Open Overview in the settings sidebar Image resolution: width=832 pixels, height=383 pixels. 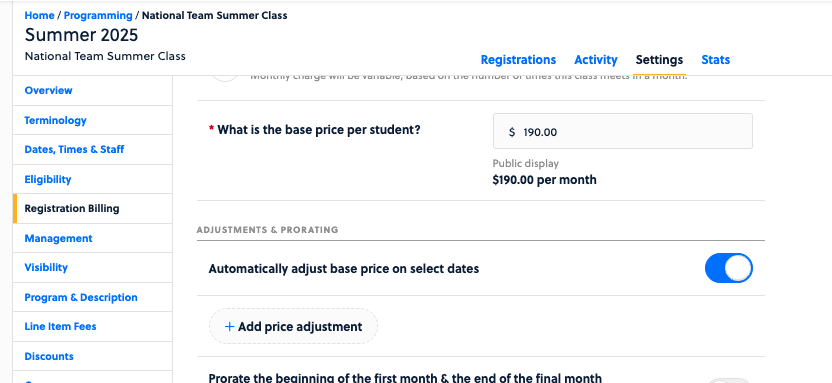(x=48, y=91)
